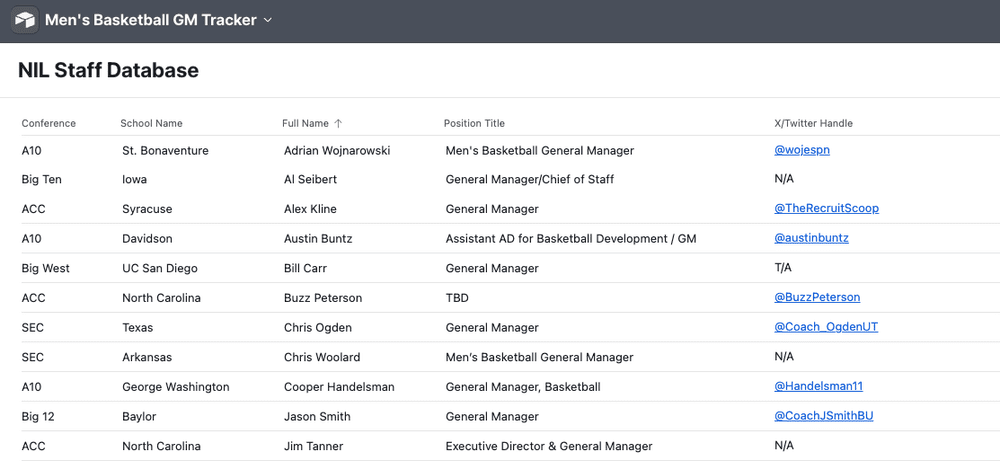Select the Chris Ogden name cell

[318, 328]
